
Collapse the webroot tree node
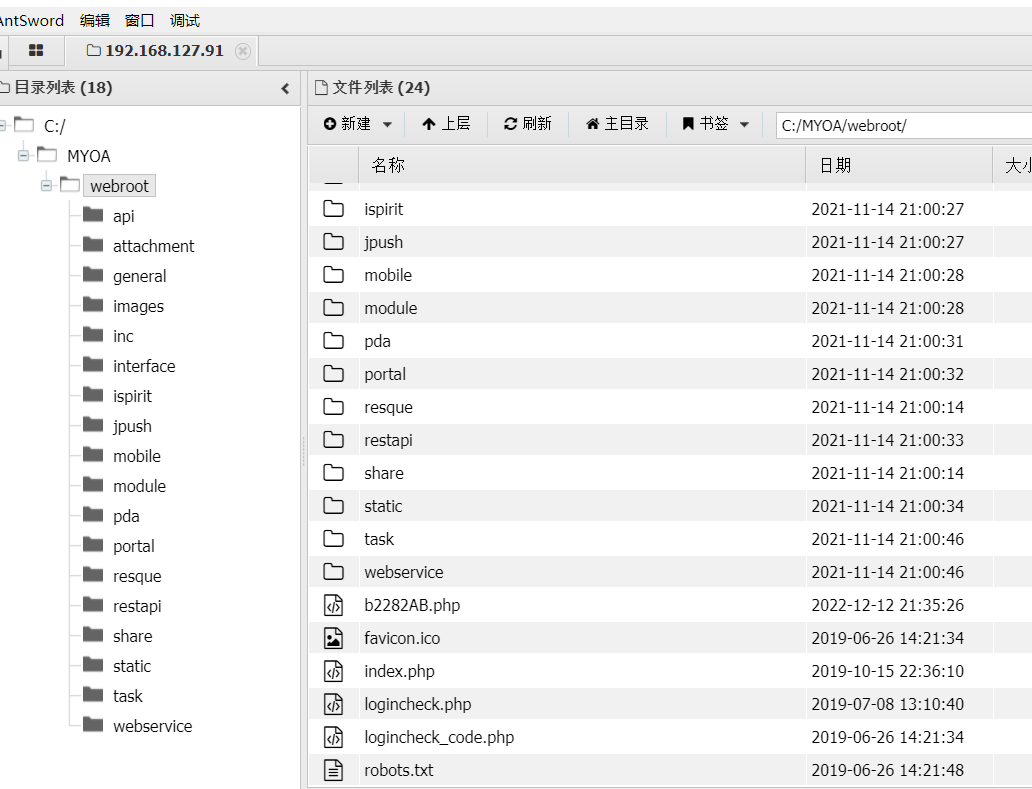pos(46,186)
